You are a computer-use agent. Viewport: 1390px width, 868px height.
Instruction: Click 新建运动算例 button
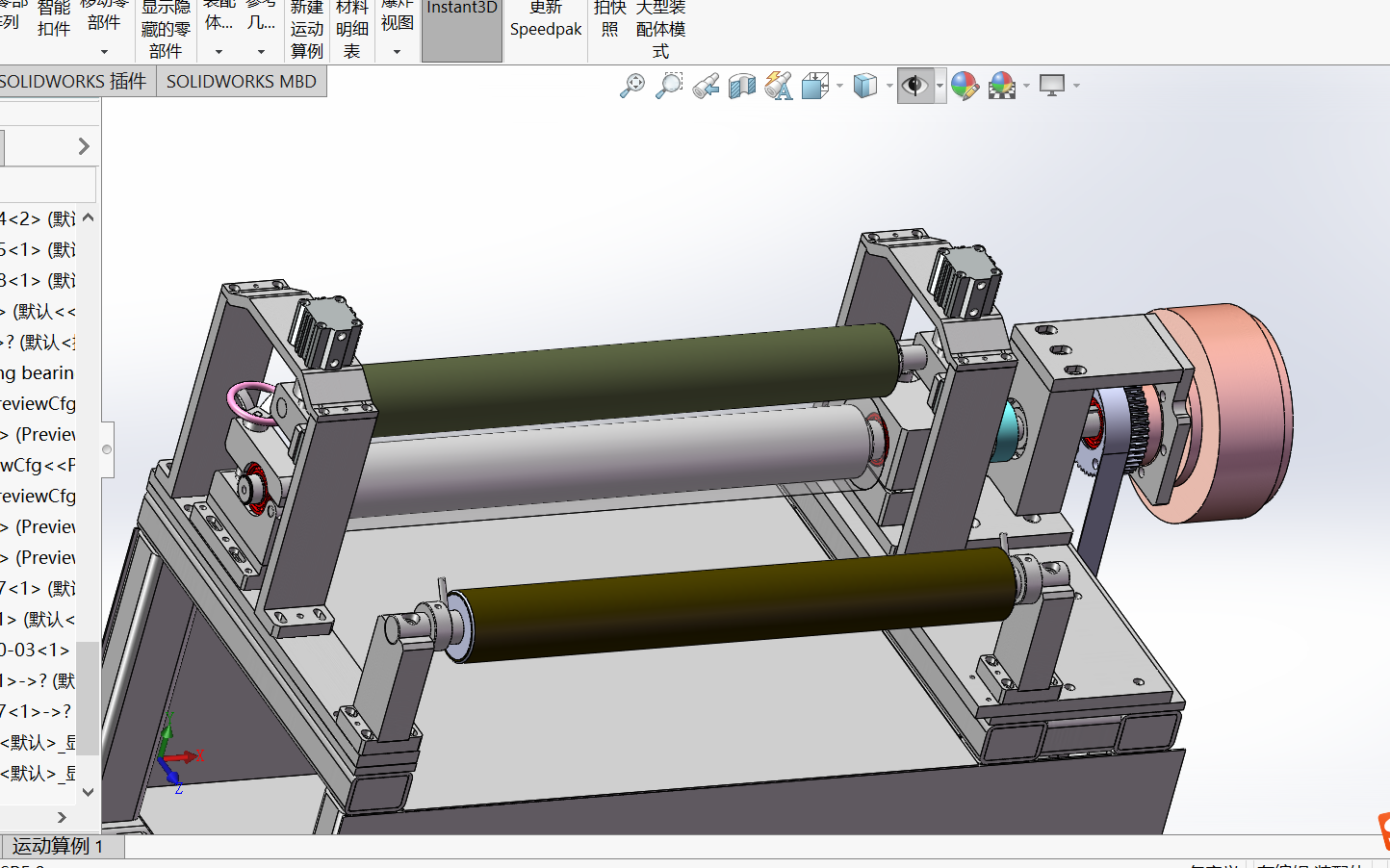click(307, 29)
